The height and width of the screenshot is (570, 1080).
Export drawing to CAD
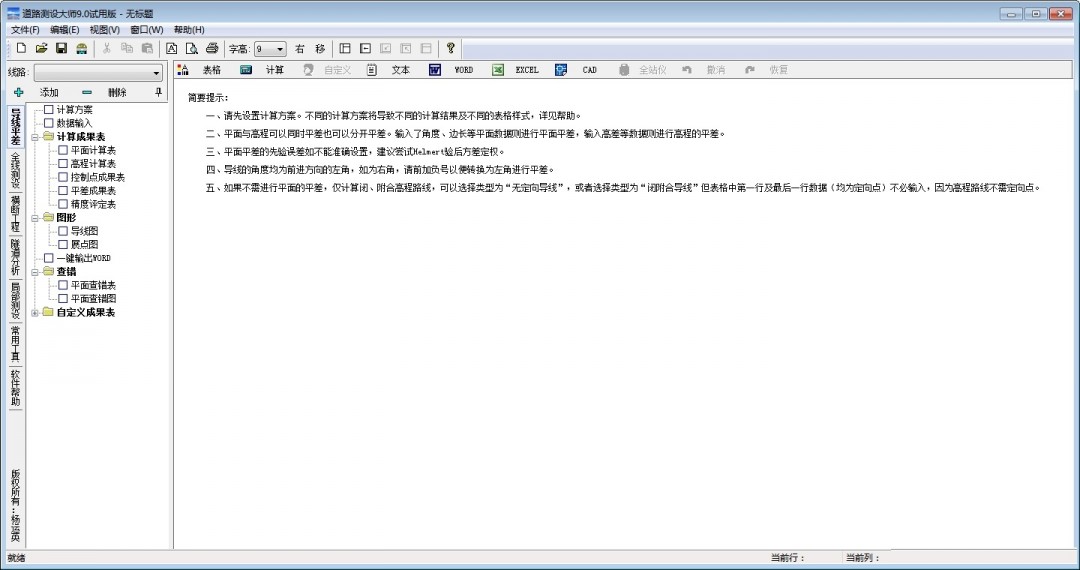point(577,70)
